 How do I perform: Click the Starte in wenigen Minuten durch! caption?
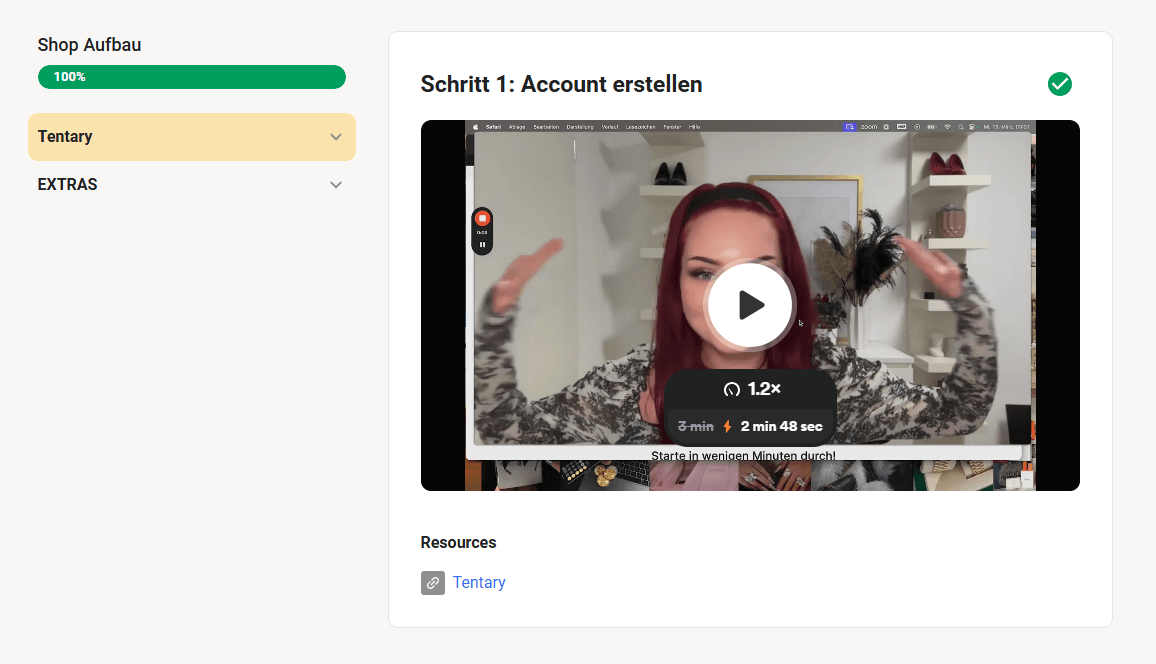pos(743,455)
